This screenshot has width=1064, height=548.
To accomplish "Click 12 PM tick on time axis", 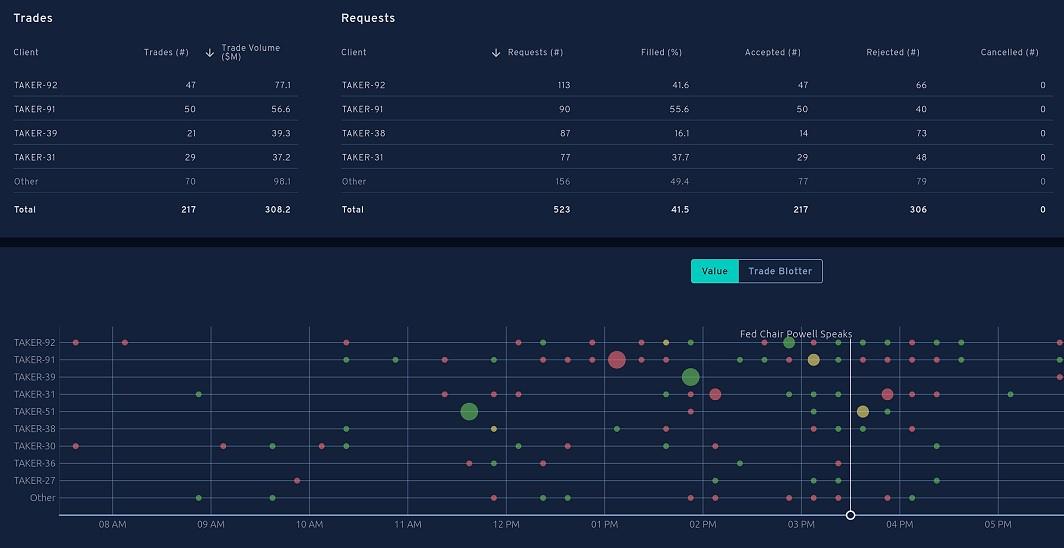I will tap(506, 525).
